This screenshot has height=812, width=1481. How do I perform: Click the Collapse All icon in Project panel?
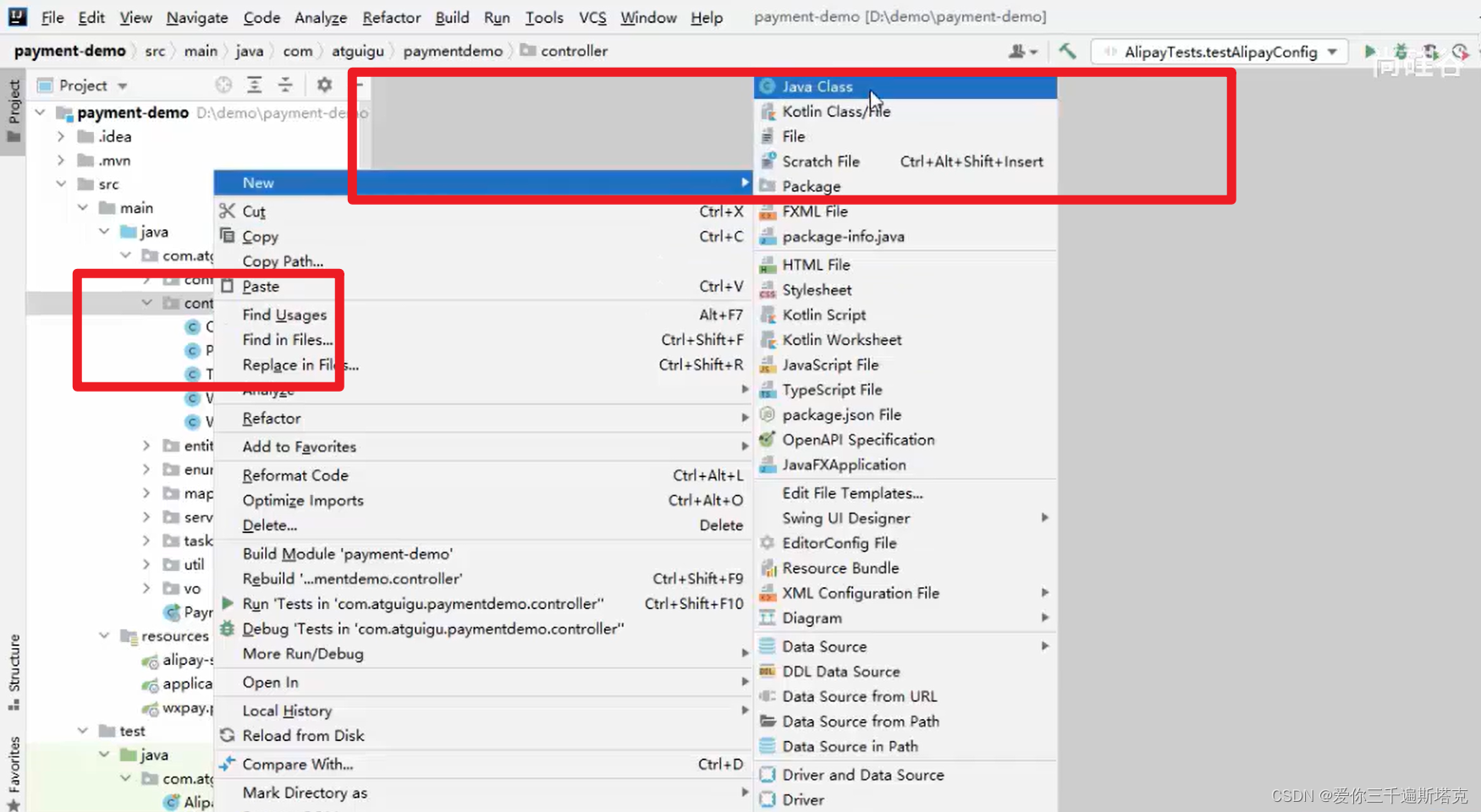(x=285, y=85)
